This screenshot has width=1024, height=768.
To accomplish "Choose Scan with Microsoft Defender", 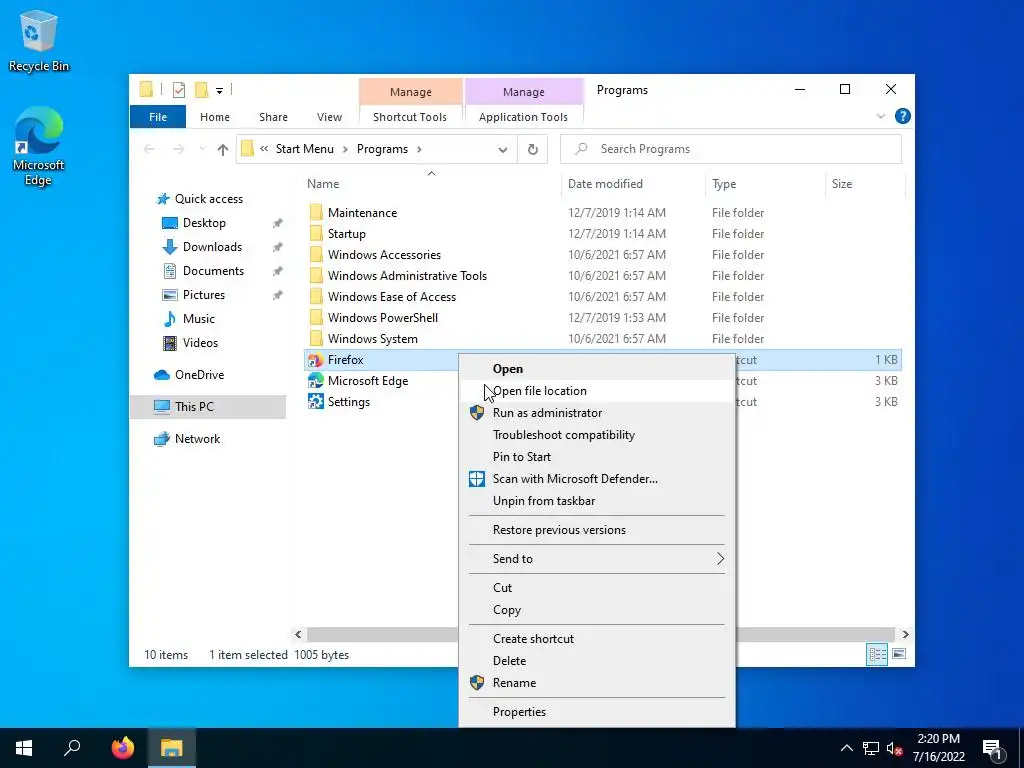I will pos(597,479).
